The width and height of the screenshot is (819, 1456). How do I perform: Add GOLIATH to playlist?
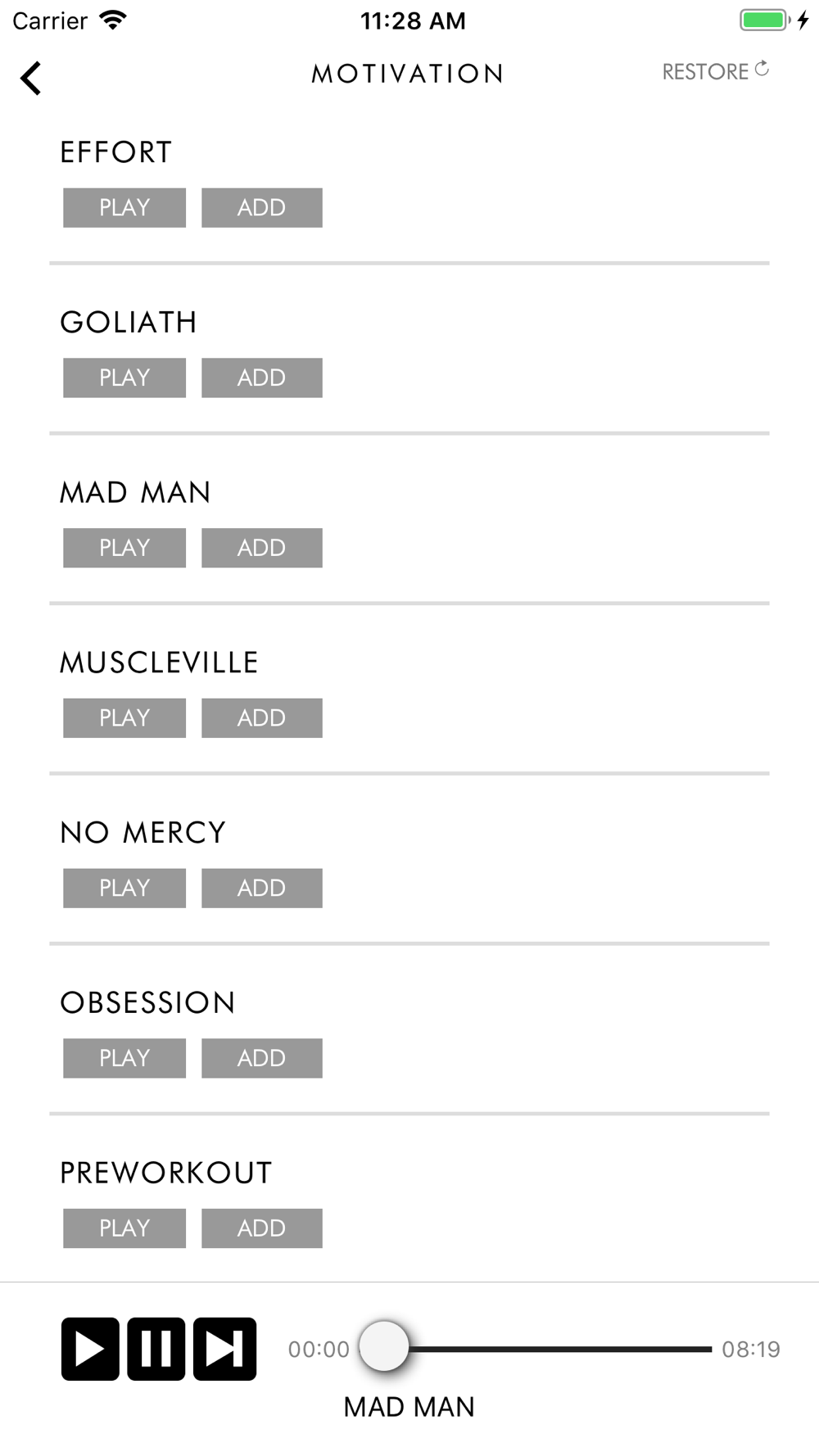point(262,378)
